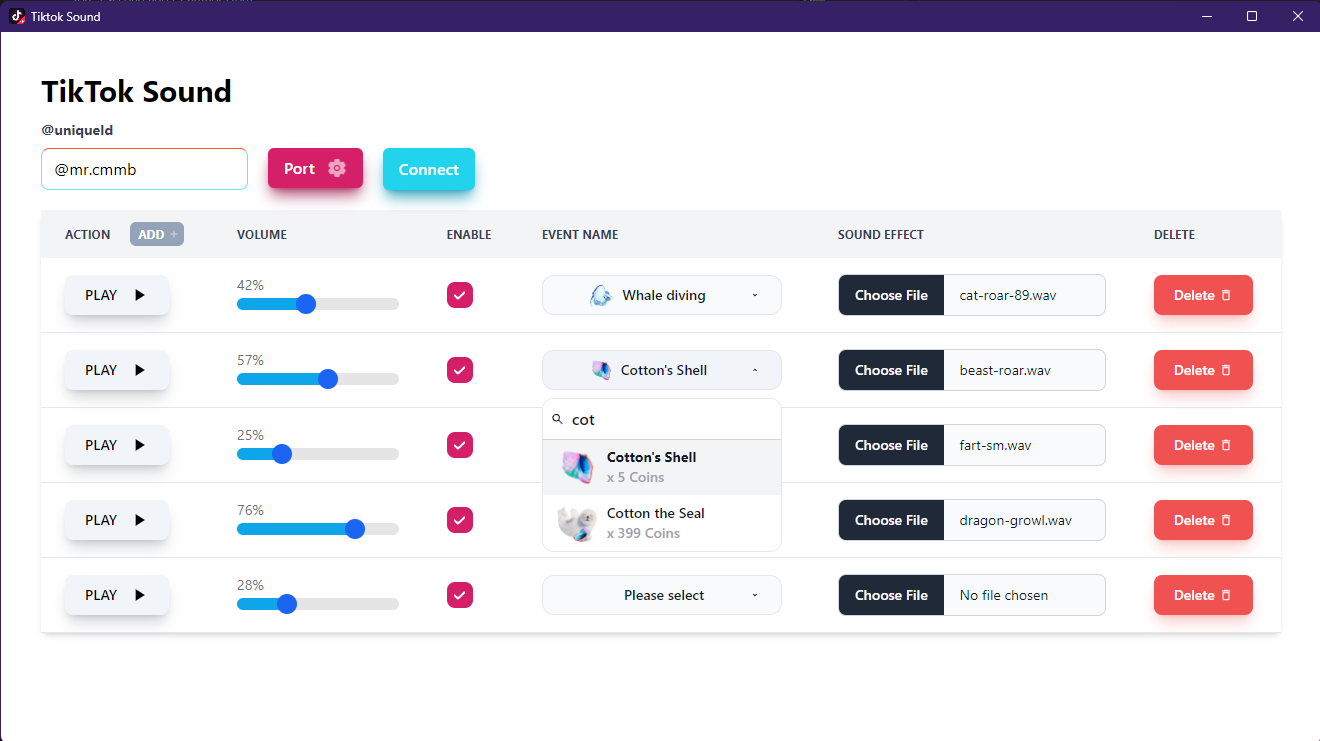Screen dimensions: 1320x741
Task: Click the @mr.cmmb uniqueId input field
Action: (x=144, y=169)
